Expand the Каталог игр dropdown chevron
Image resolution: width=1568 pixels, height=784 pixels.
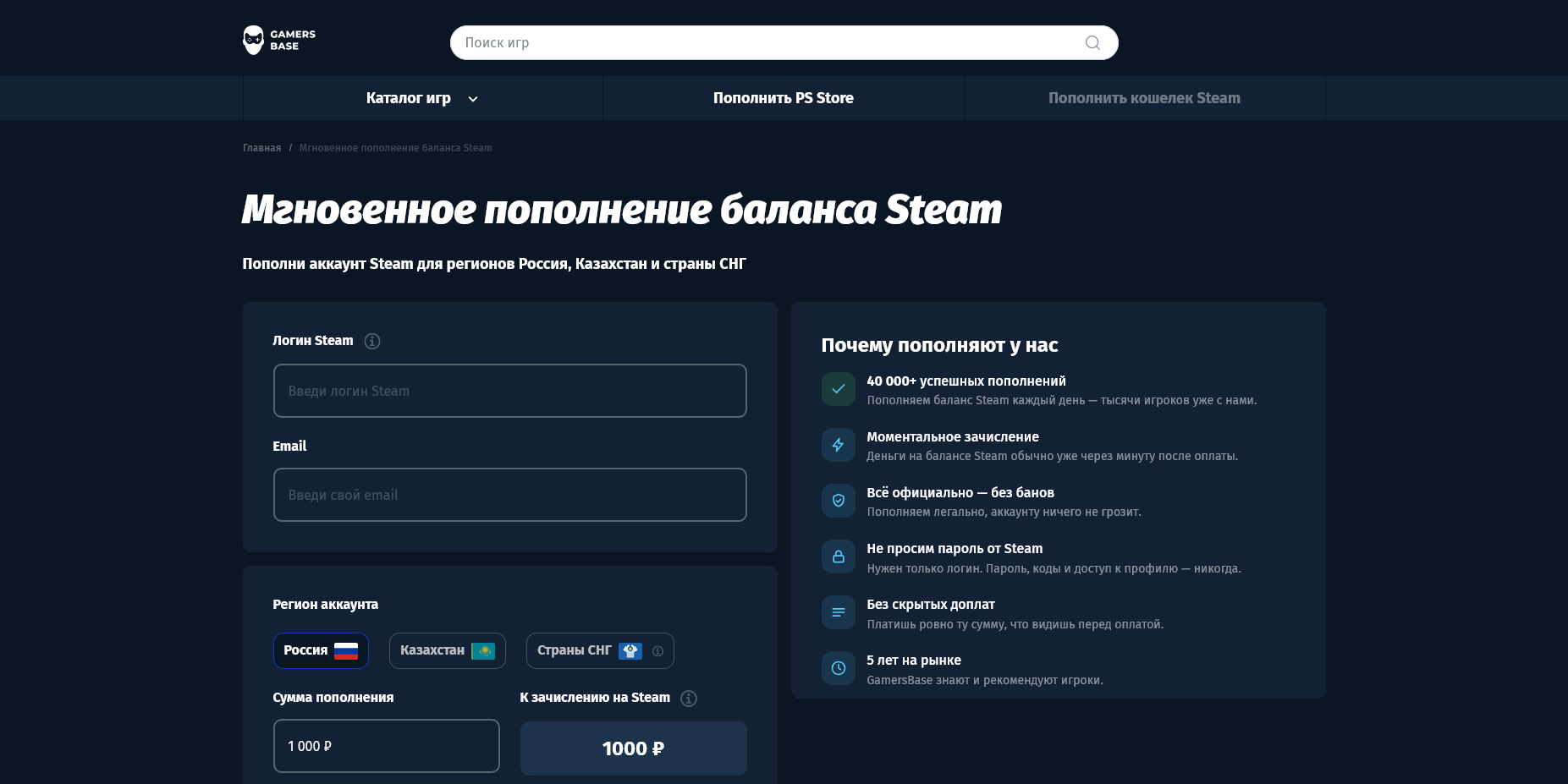click(x=473, y=99)
